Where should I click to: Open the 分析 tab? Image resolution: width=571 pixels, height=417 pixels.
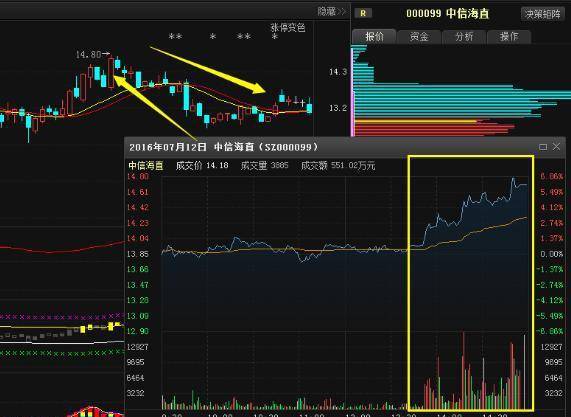click(x=464, y=36)
